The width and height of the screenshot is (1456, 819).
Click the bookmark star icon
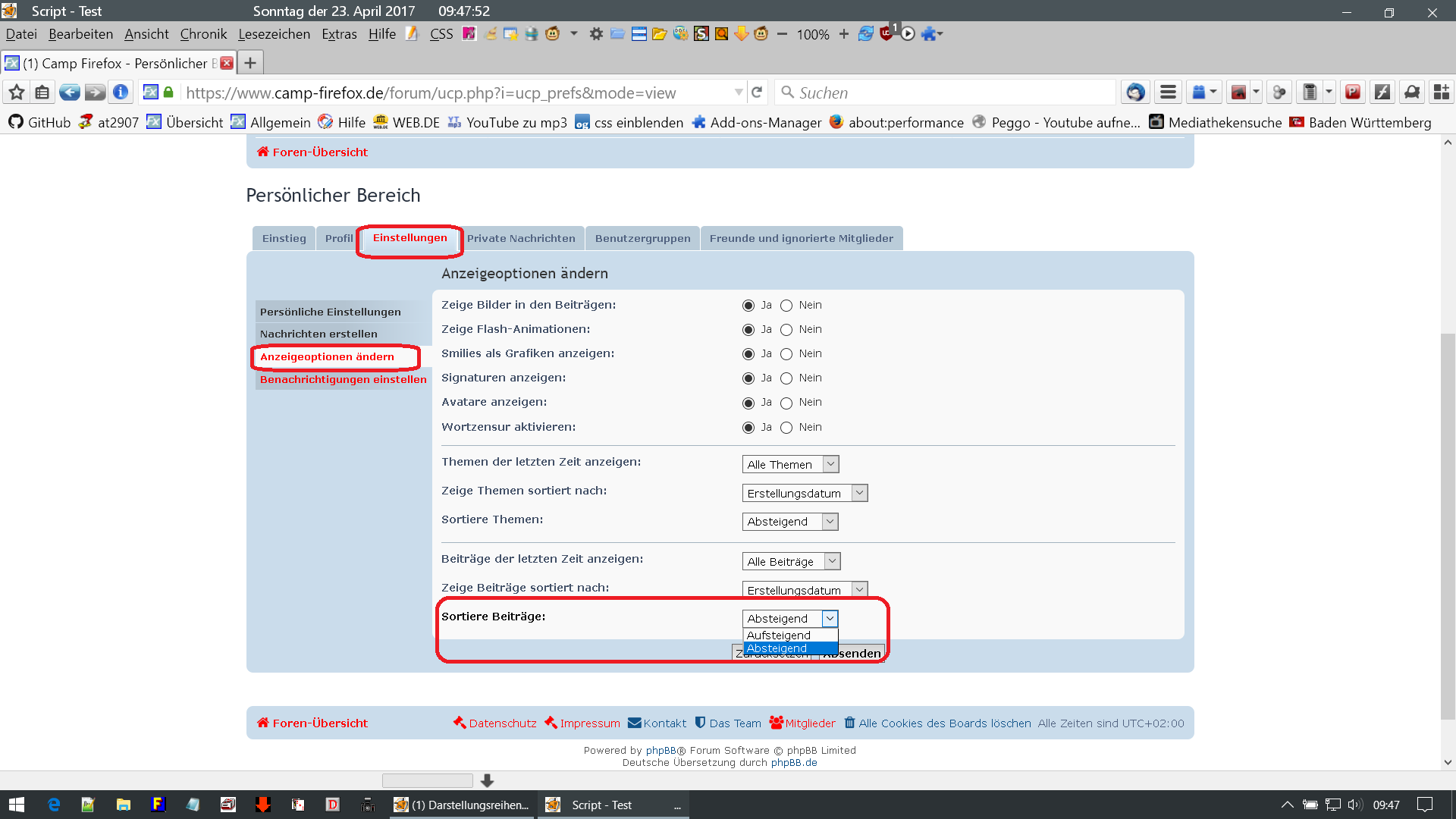click(x=17, y=93)
